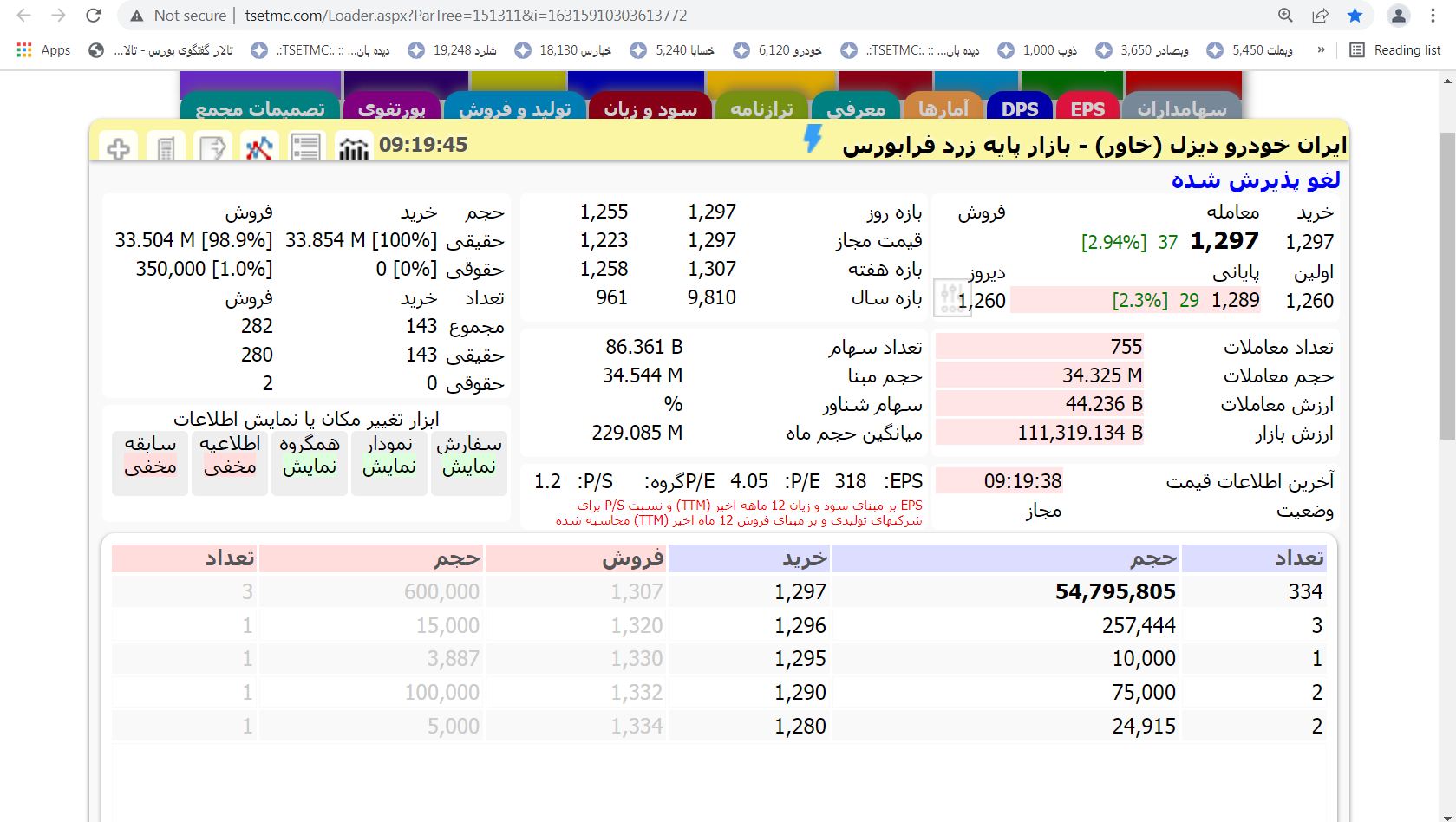Reload the page with refresh icon

point(93,16)
